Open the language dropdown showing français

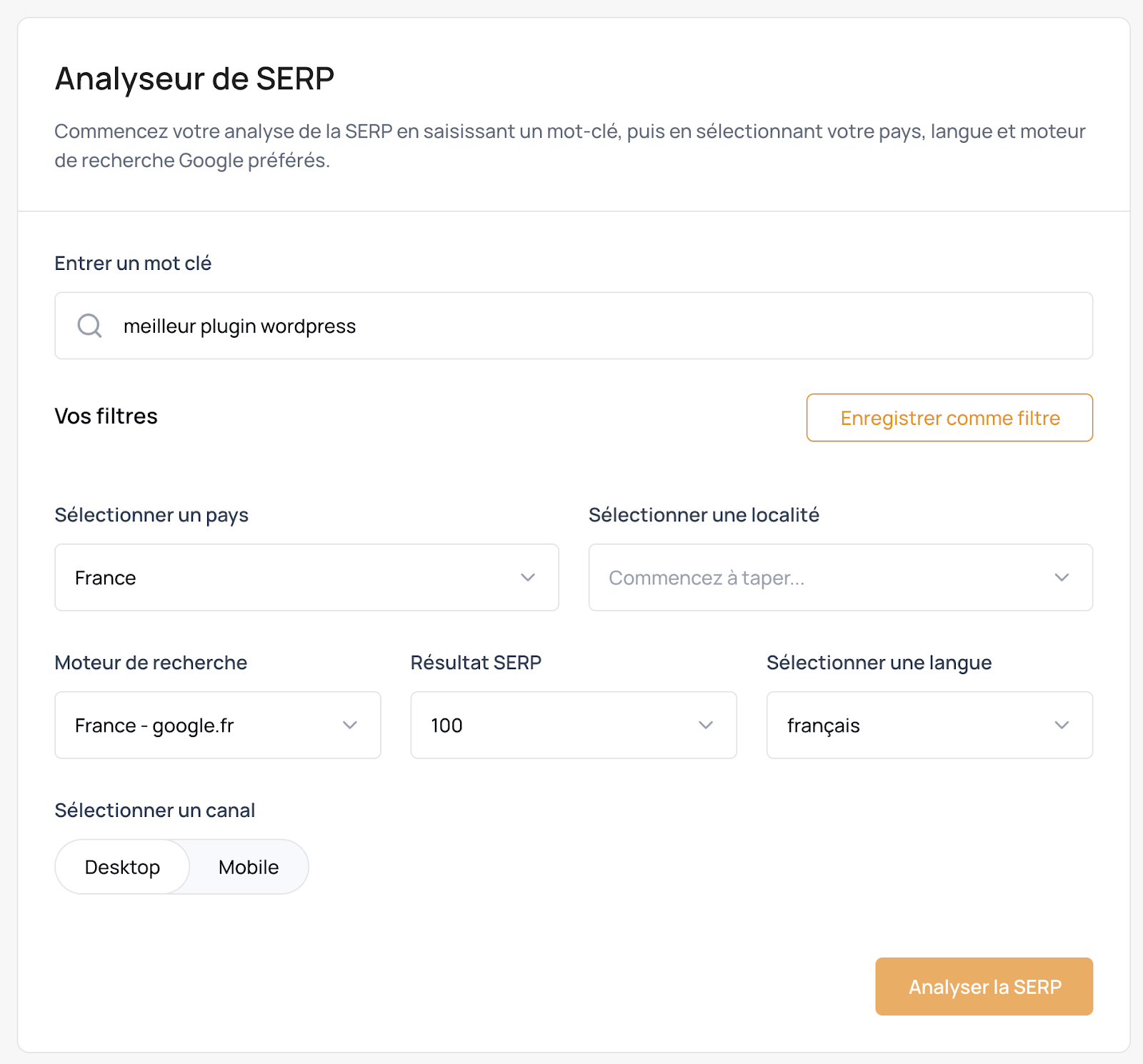tap(929, 725)
